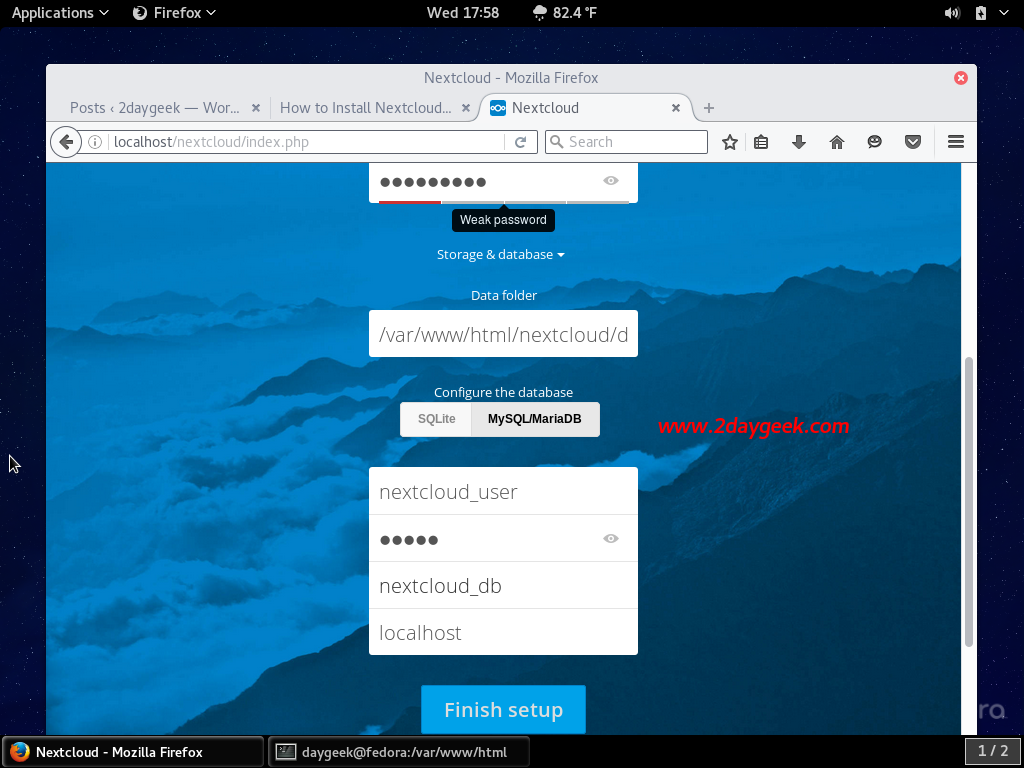Viewport: 1024px width, 768px height.
Task: Click the Configure the database label
Action: point(503,392)
